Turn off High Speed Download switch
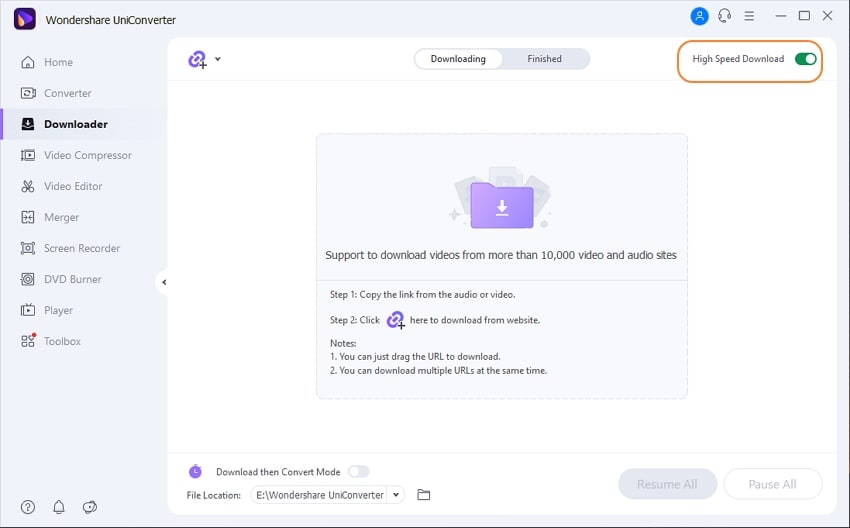 pos(806,59)
